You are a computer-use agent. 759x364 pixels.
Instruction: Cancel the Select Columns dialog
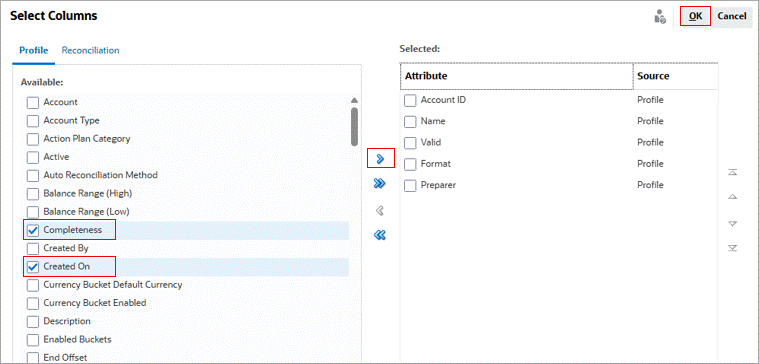coord(731,16)
